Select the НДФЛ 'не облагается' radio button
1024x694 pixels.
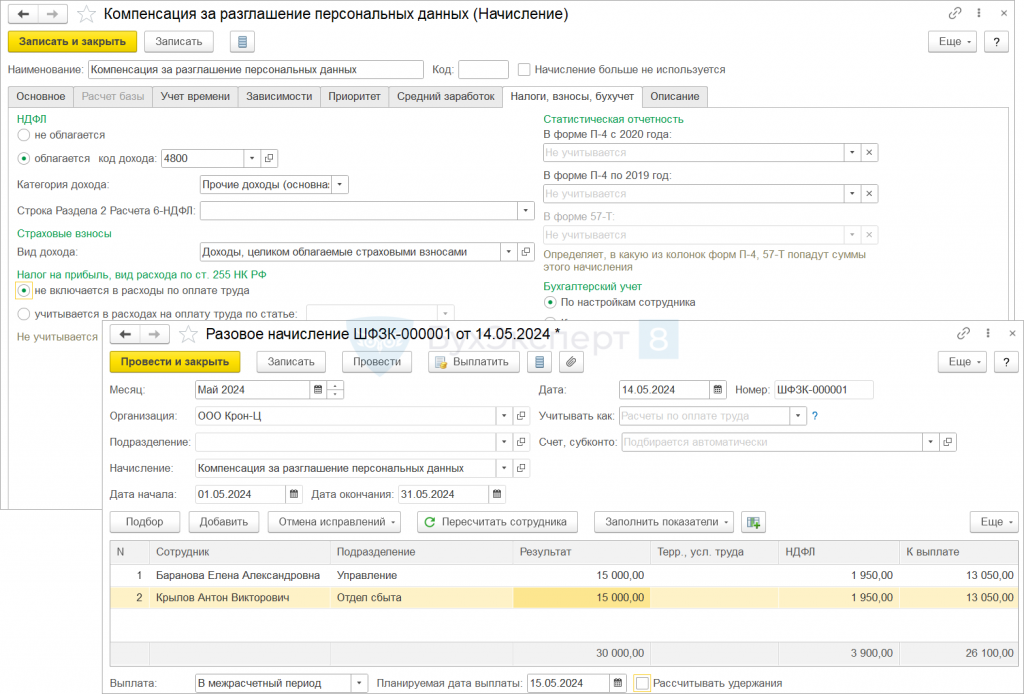[24, 134]
